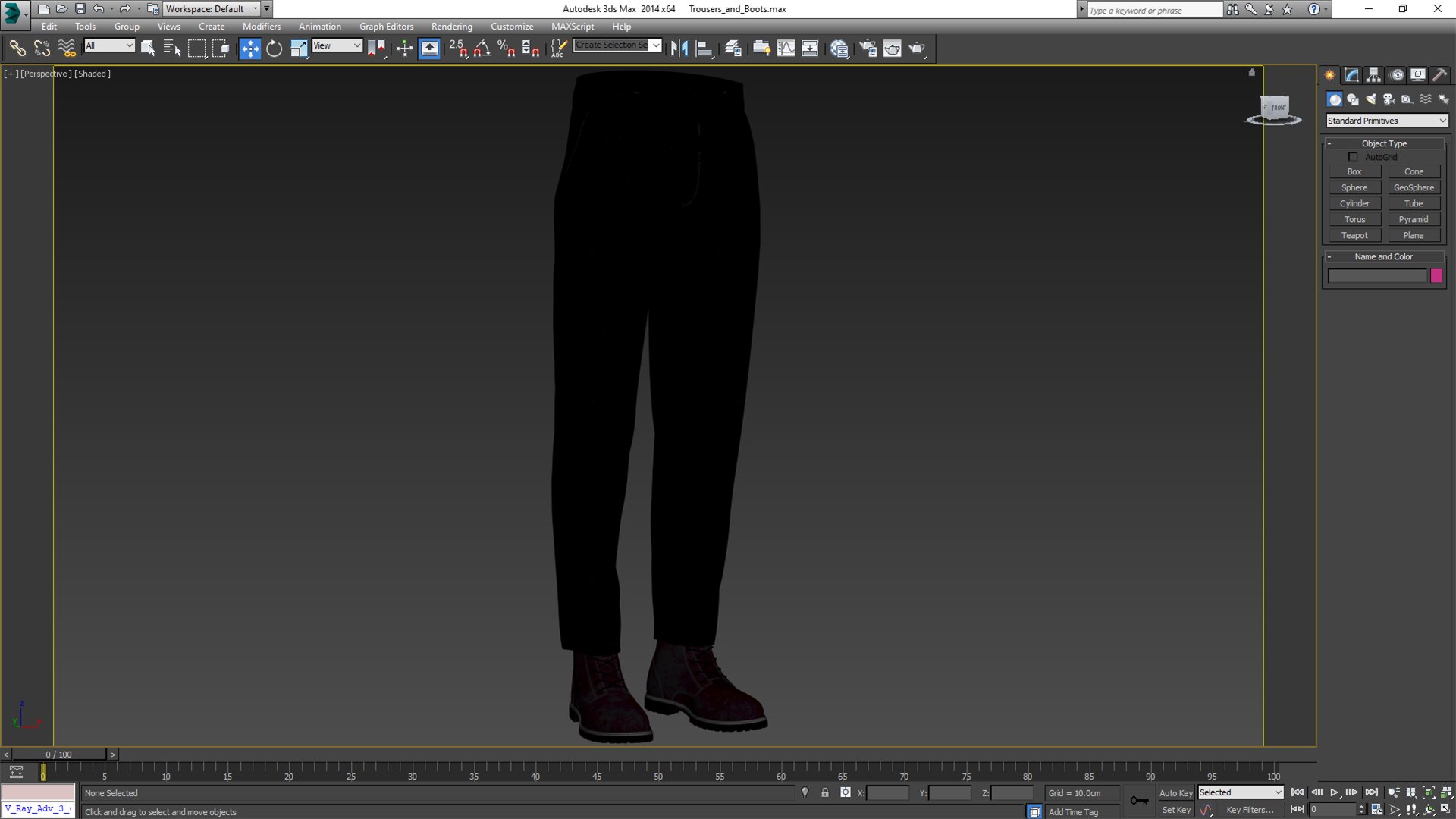Image resolution: width=1456 pixels, height=819 pixels.
Task: Open the Modify panel tab
Action: (x=1351, y=75)
